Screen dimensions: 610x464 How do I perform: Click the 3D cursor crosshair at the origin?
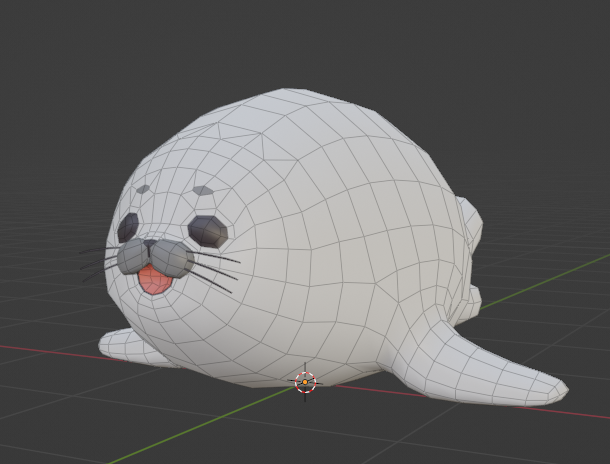click(305, 382)
